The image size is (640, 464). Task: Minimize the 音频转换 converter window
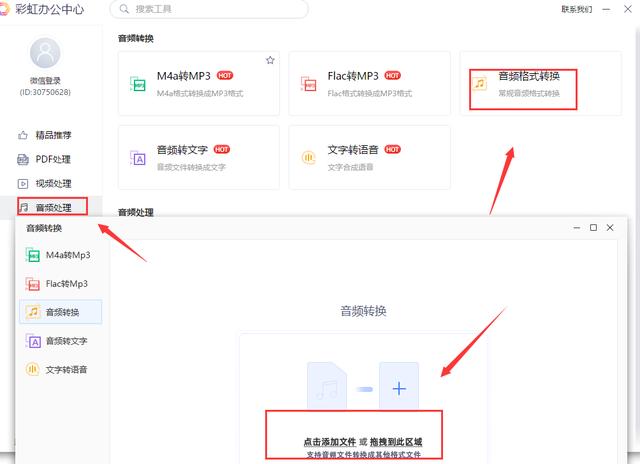coord(577,228)
